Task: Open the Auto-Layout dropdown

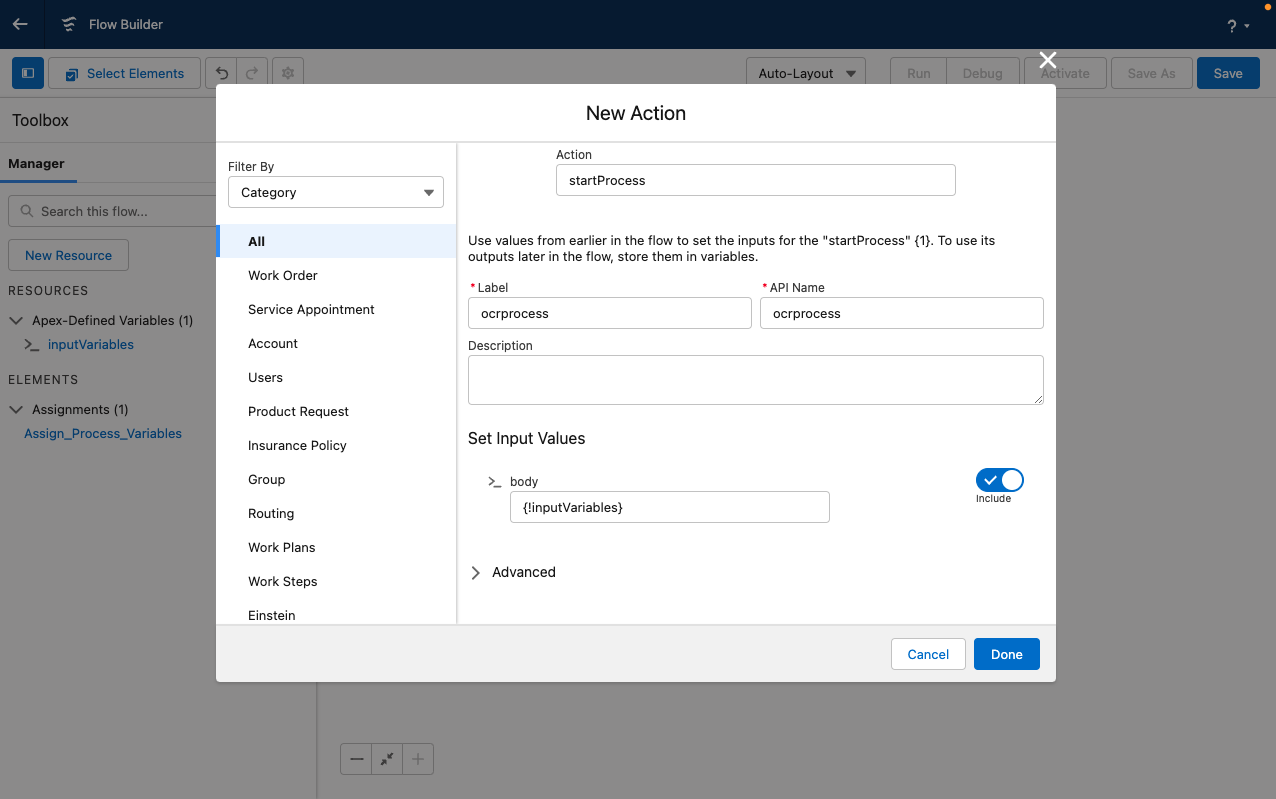Action: pyautogui.click(x=806, y=73)
